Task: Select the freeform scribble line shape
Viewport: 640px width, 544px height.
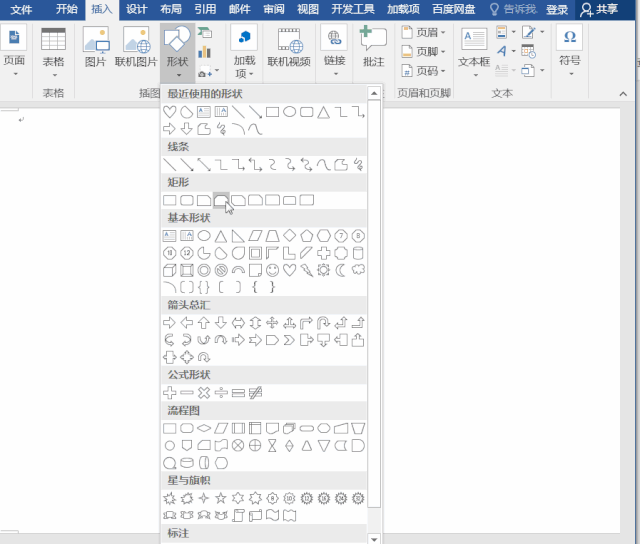Action: (x=358, y=164)
